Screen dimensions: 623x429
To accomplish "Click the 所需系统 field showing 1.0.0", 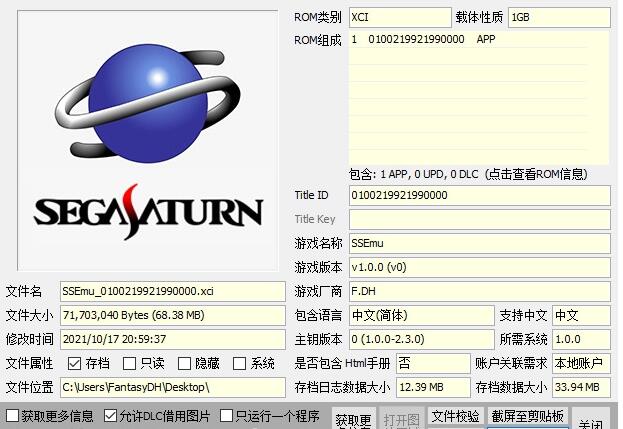I will point(581,339).
